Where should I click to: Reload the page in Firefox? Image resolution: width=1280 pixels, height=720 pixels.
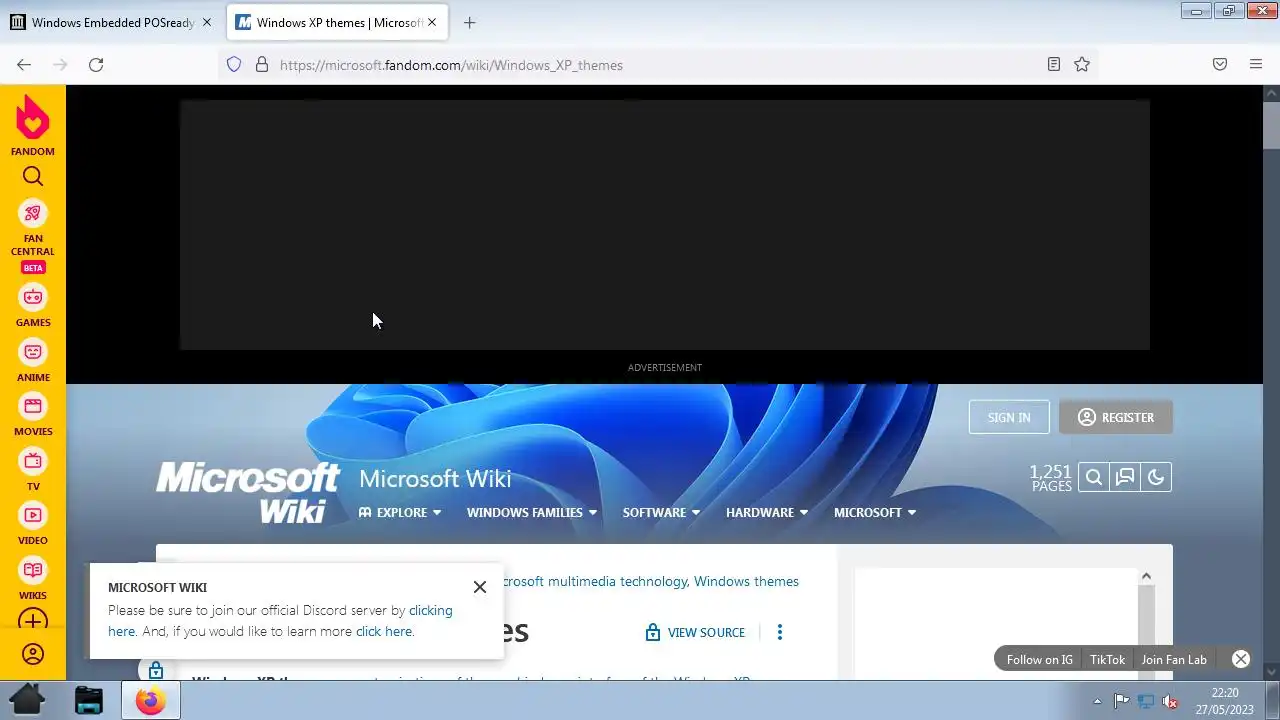96,65
